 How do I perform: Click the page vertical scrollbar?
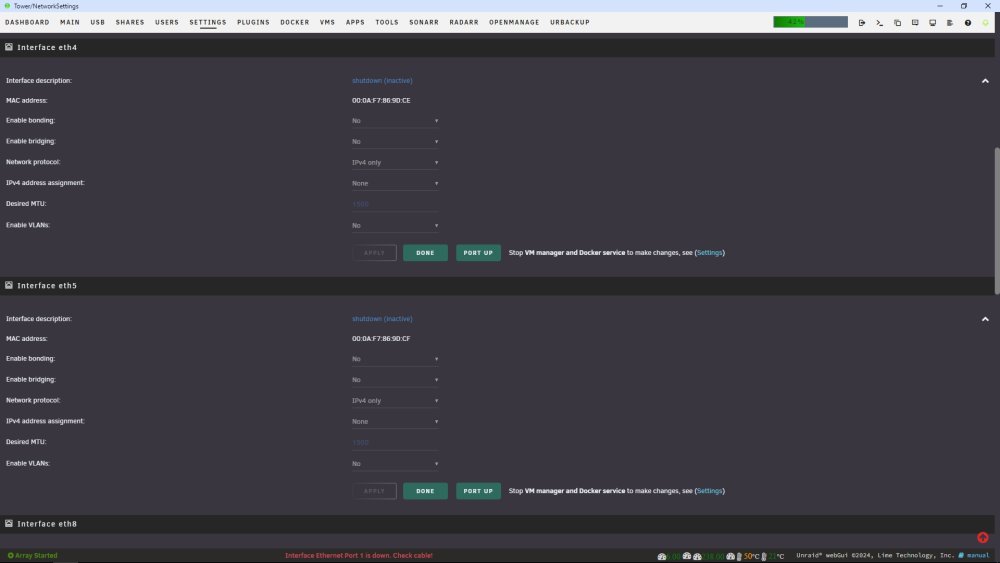[x=997, y=221]
